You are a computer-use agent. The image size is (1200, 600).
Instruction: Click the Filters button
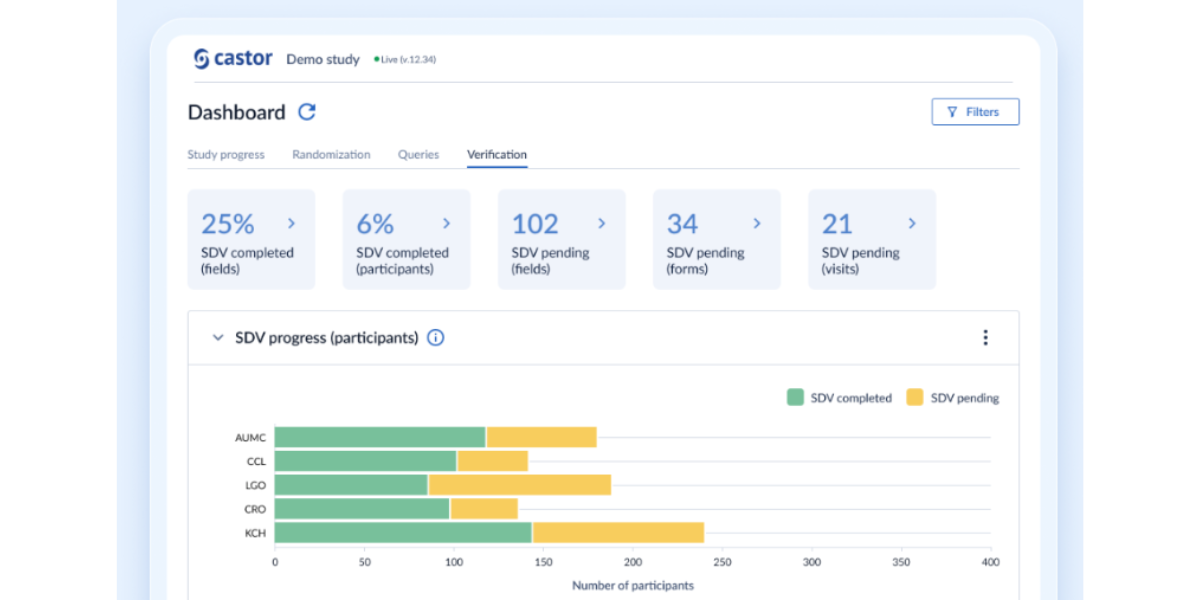pyautogui.click(x=975, y=111)
